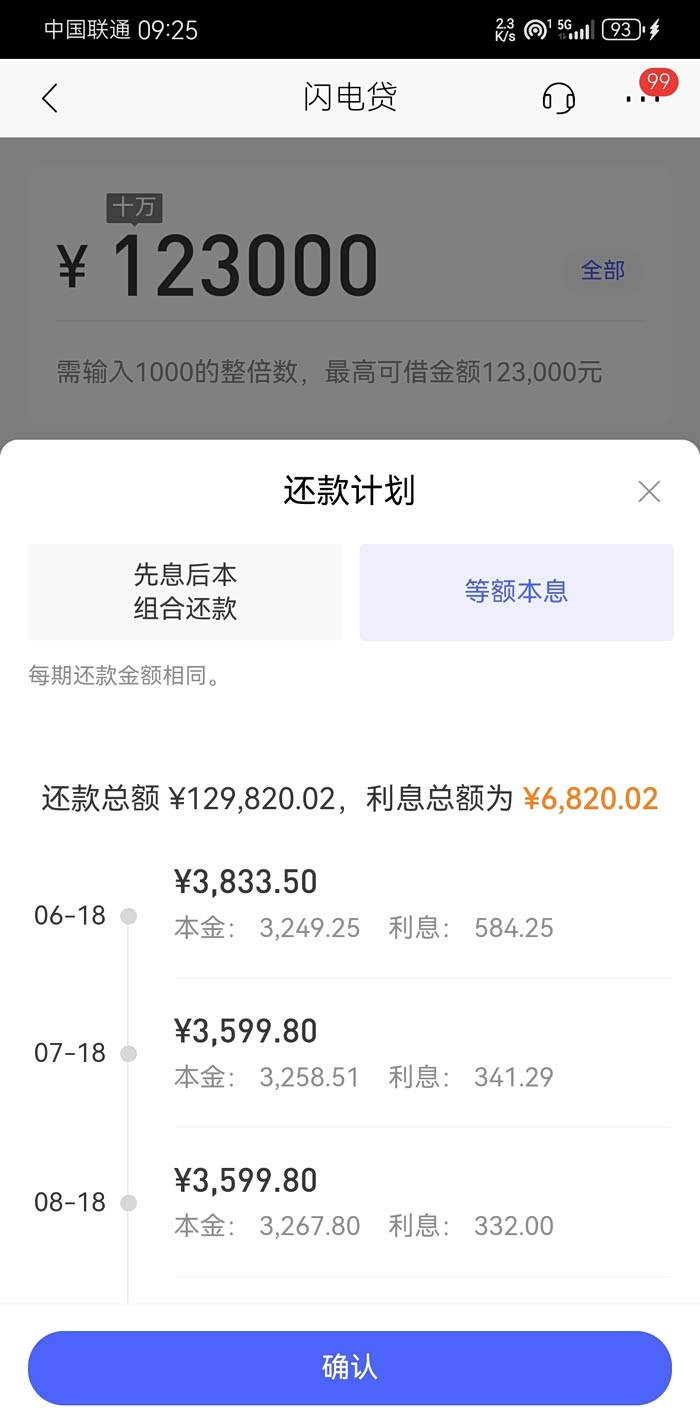The image size is (700, 1428).
Task: Tap the 08-18 timeline dot
Action: click(x=128, y=1202)
